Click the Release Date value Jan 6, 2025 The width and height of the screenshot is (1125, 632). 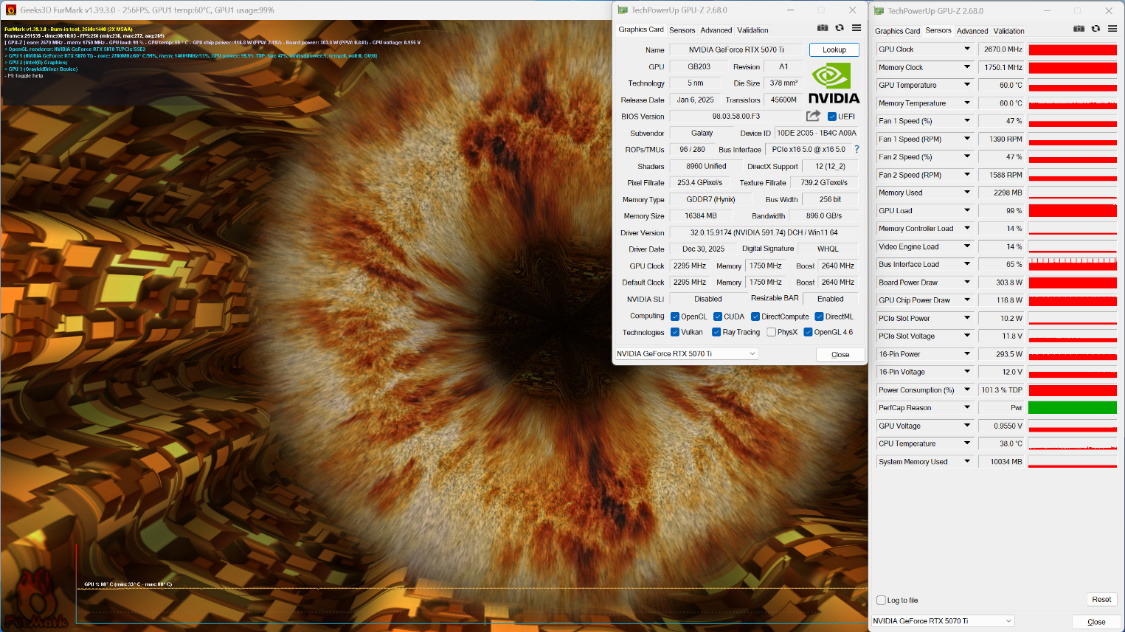click(695, 100)
